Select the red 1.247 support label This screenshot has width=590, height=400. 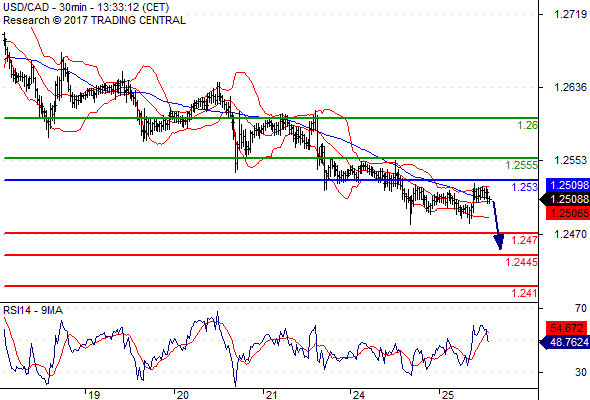click(525, 240)
